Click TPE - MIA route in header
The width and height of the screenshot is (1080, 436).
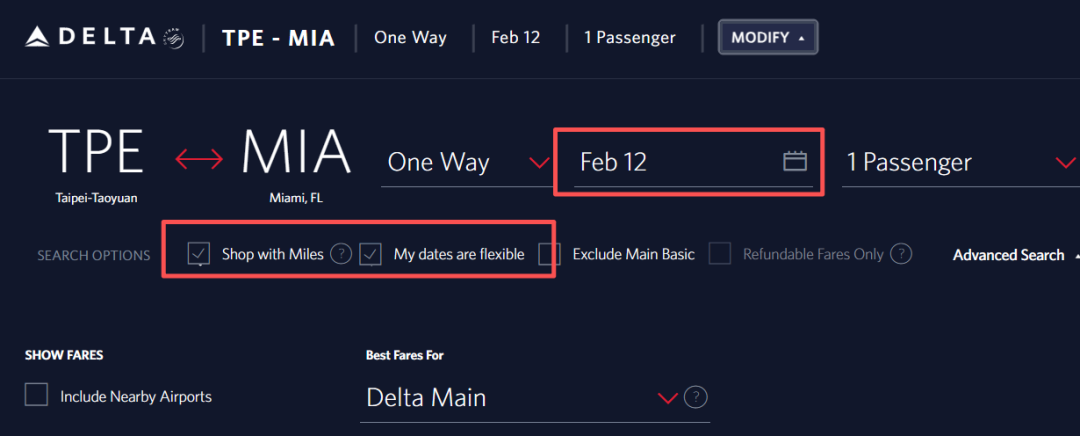(277, 38)
